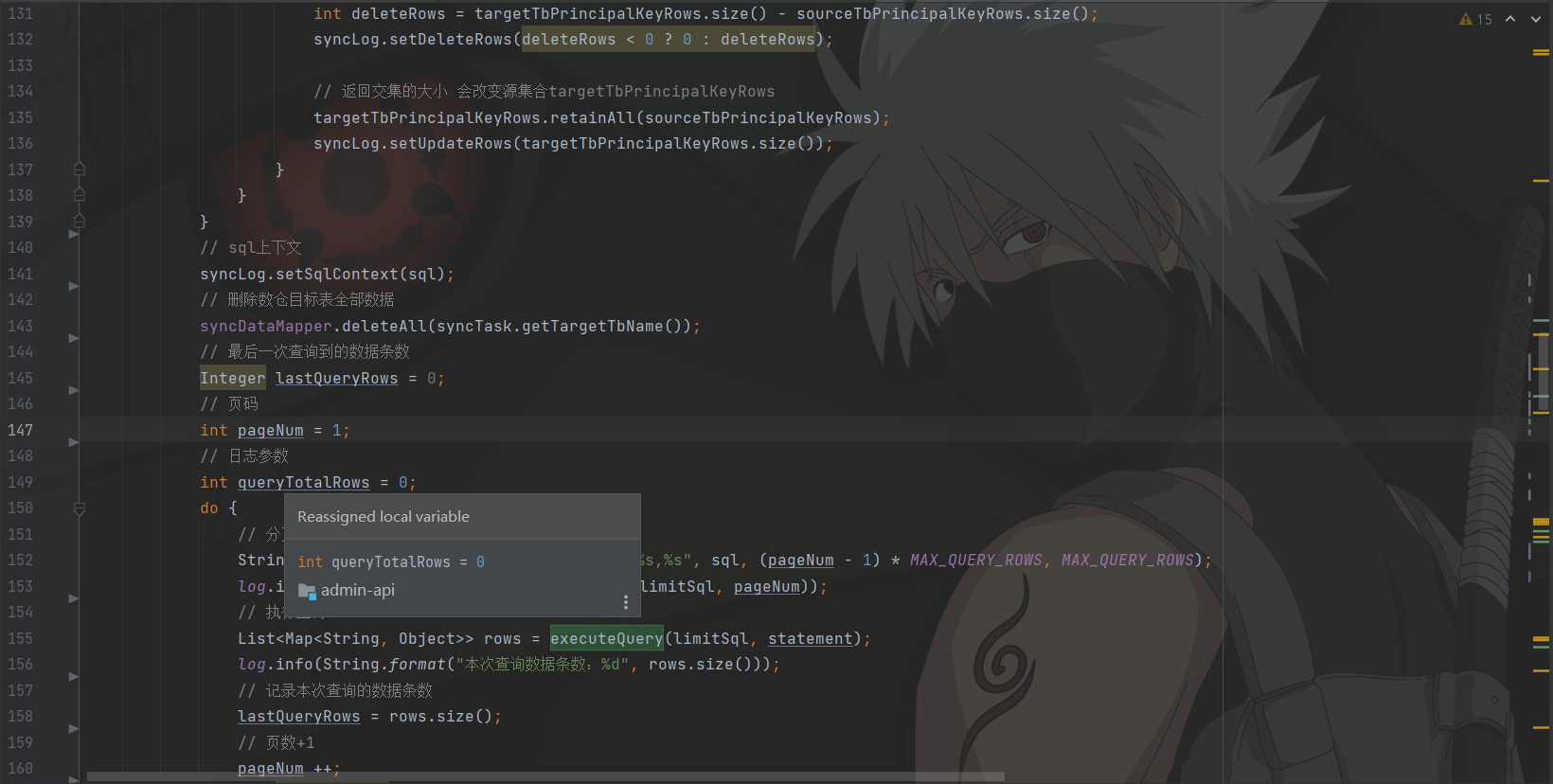Click pageNum variable on line 147
The image size is (1553, 784).
coord(271,430)
